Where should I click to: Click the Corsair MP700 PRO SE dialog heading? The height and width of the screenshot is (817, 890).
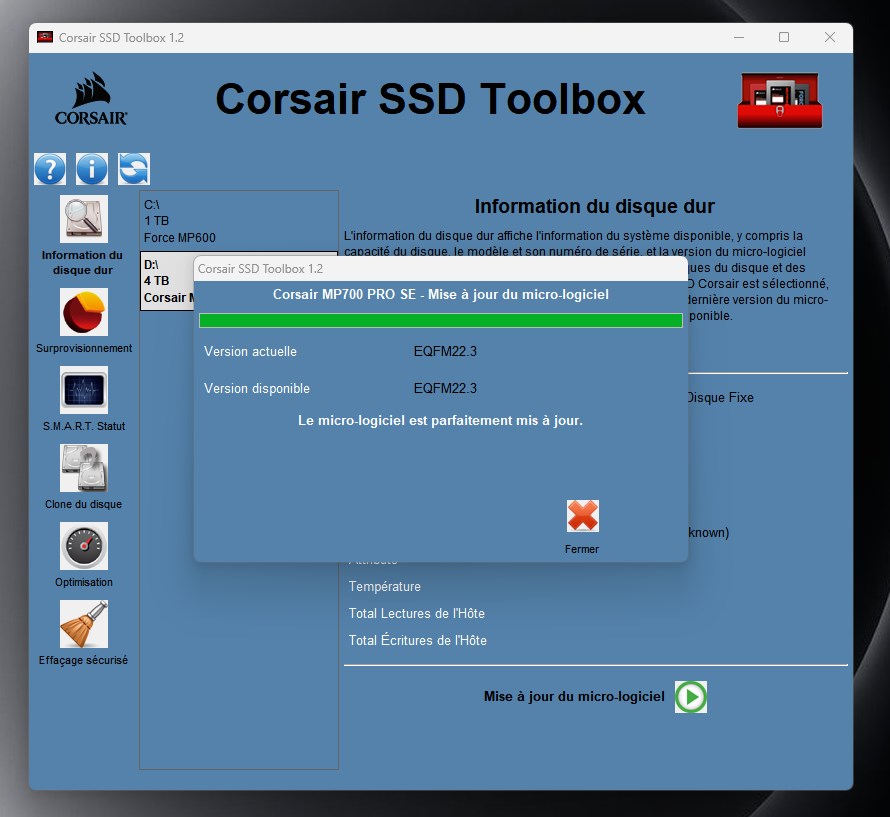pos(440,295)
